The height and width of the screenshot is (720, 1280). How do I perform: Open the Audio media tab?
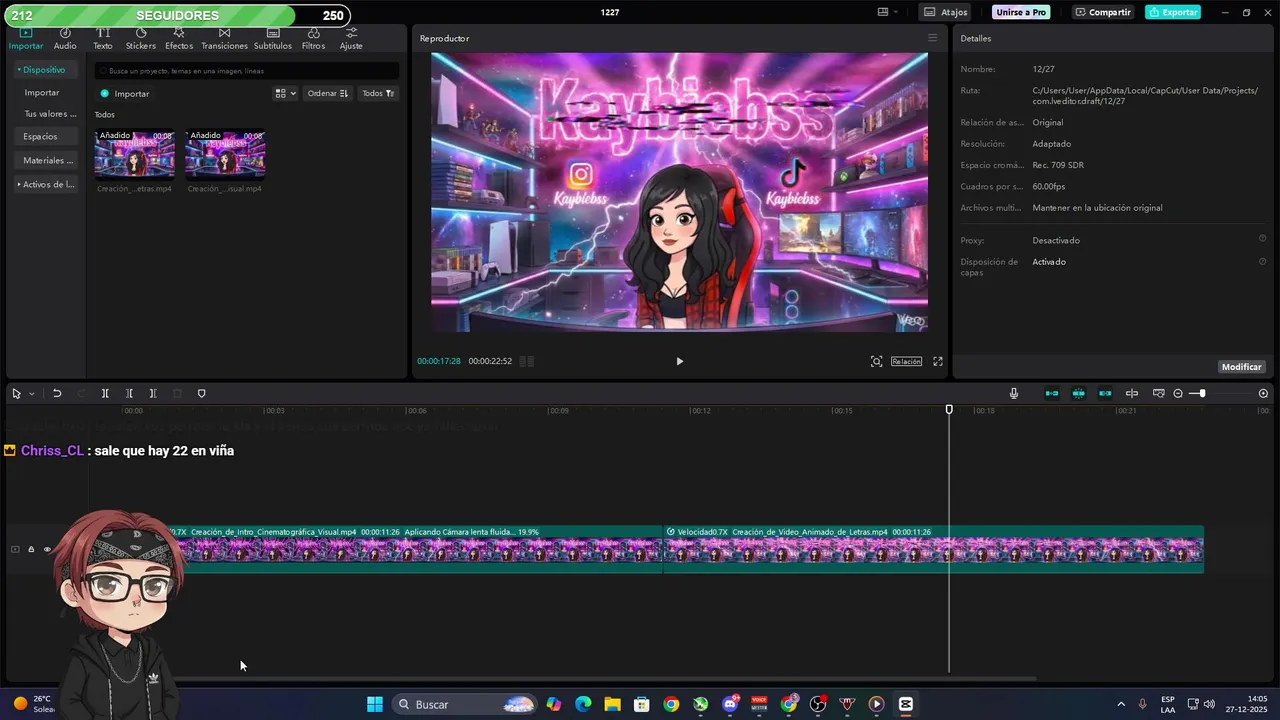pos(65,39)
